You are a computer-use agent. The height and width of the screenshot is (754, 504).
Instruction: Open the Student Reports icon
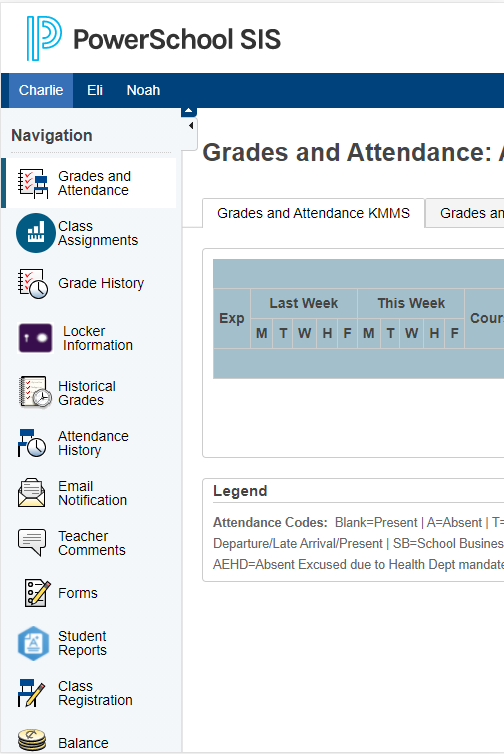pyautogui.click(x=33, y=643)
